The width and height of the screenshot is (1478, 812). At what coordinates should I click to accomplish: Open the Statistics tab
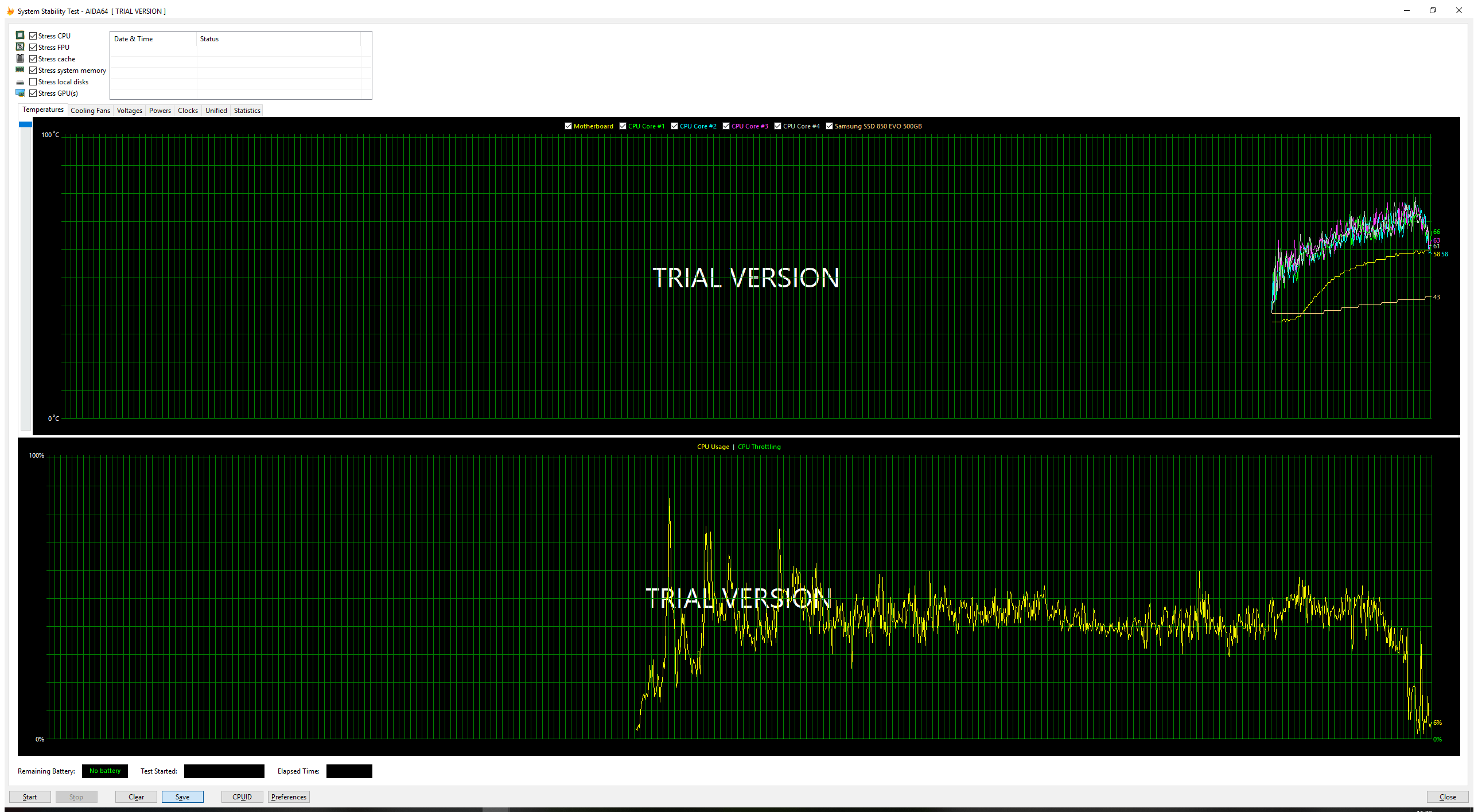tap(247, 111)
